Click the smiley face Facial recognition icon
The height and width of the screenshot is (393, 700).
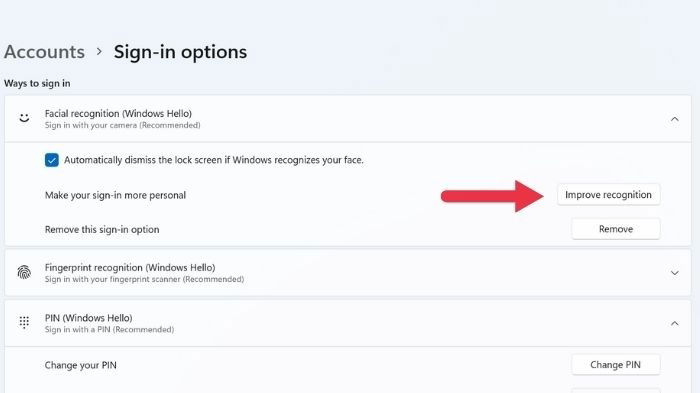point(24,118)
